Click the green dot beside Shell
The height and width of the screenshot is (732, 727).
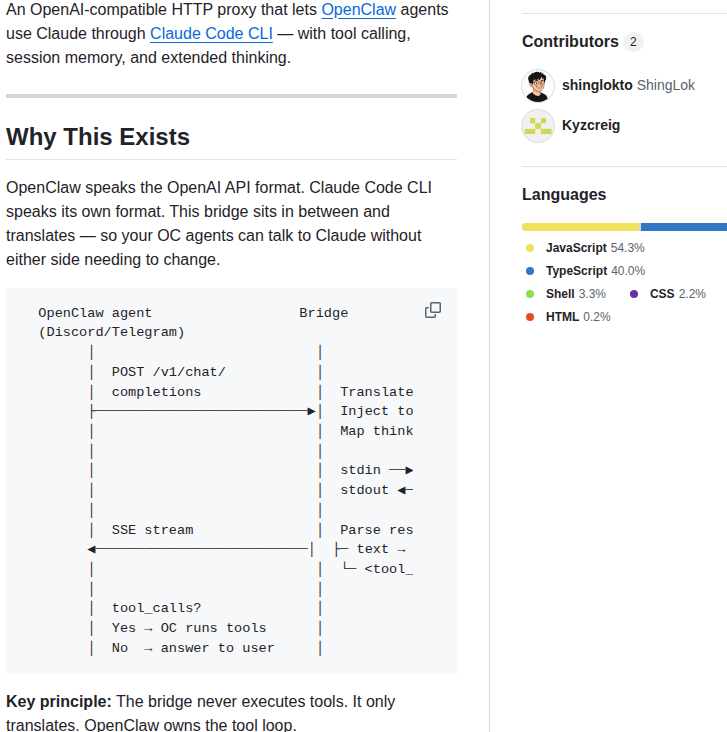530,294
